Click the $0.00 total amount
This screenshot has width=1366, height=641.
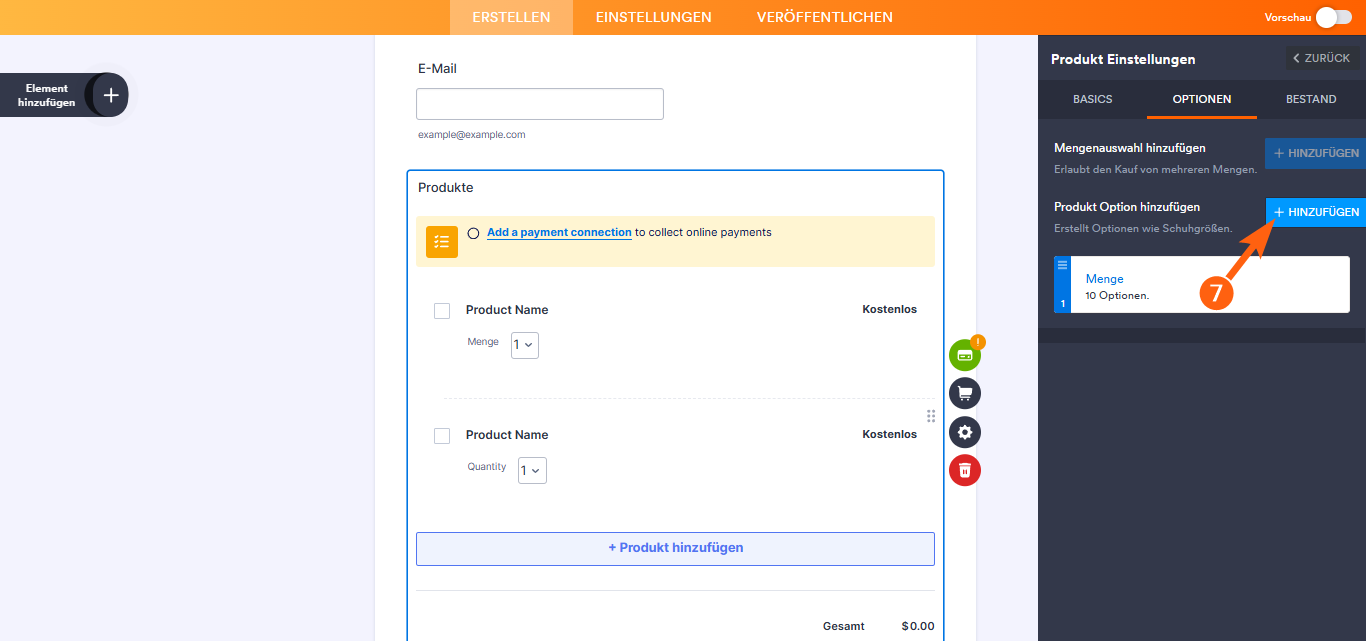click(x=918, y=626)
